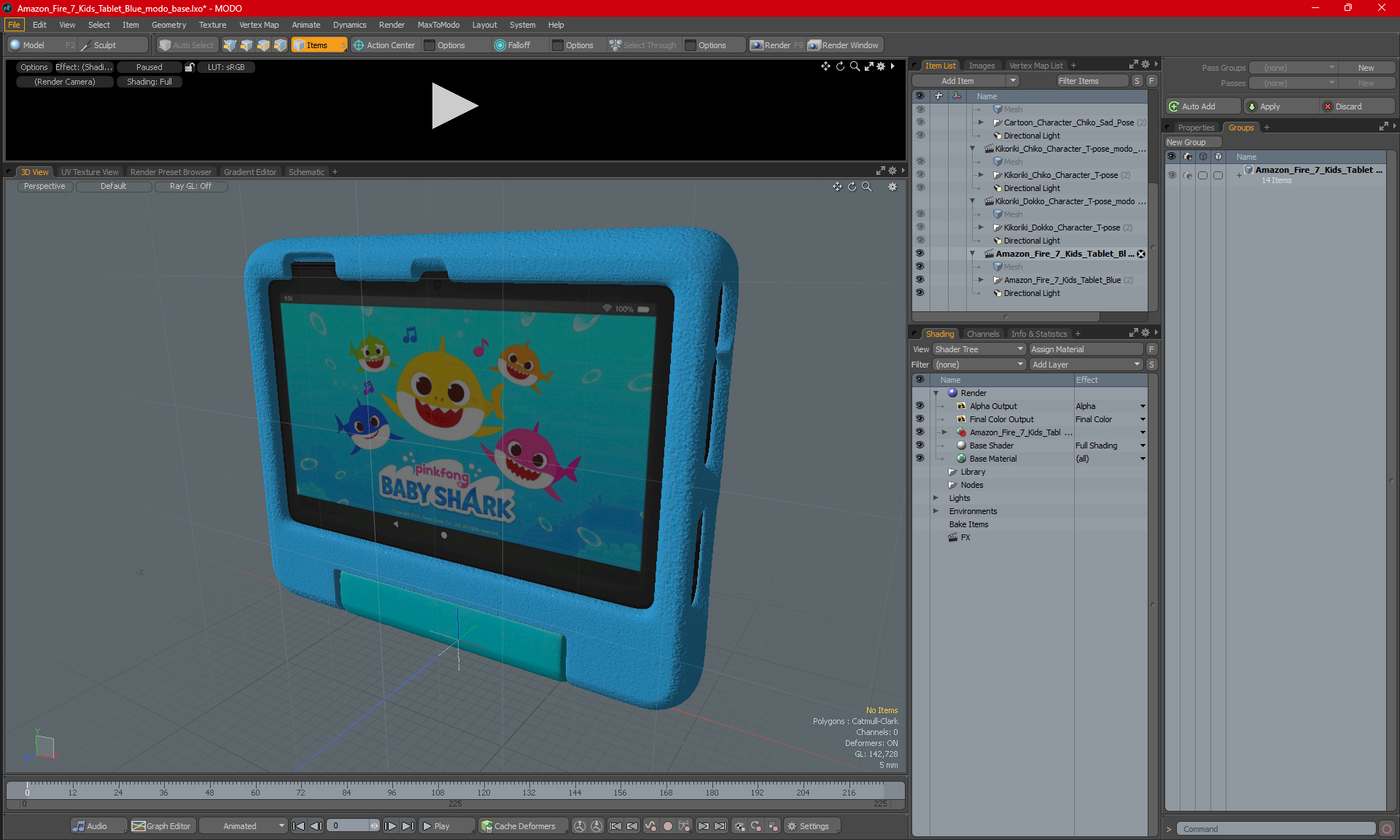Collapse the Render tree node
Image resolution: width=1400 pixels, height=840 pixels.
point(936,393)
